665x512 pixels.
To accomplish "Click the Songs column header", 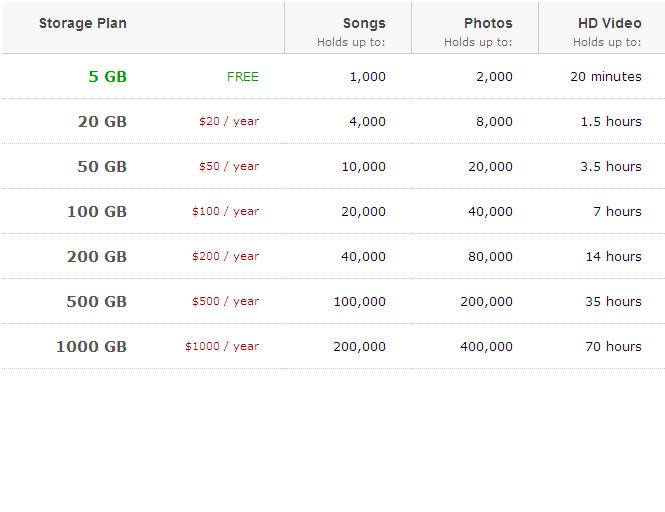I will point(364,24).
